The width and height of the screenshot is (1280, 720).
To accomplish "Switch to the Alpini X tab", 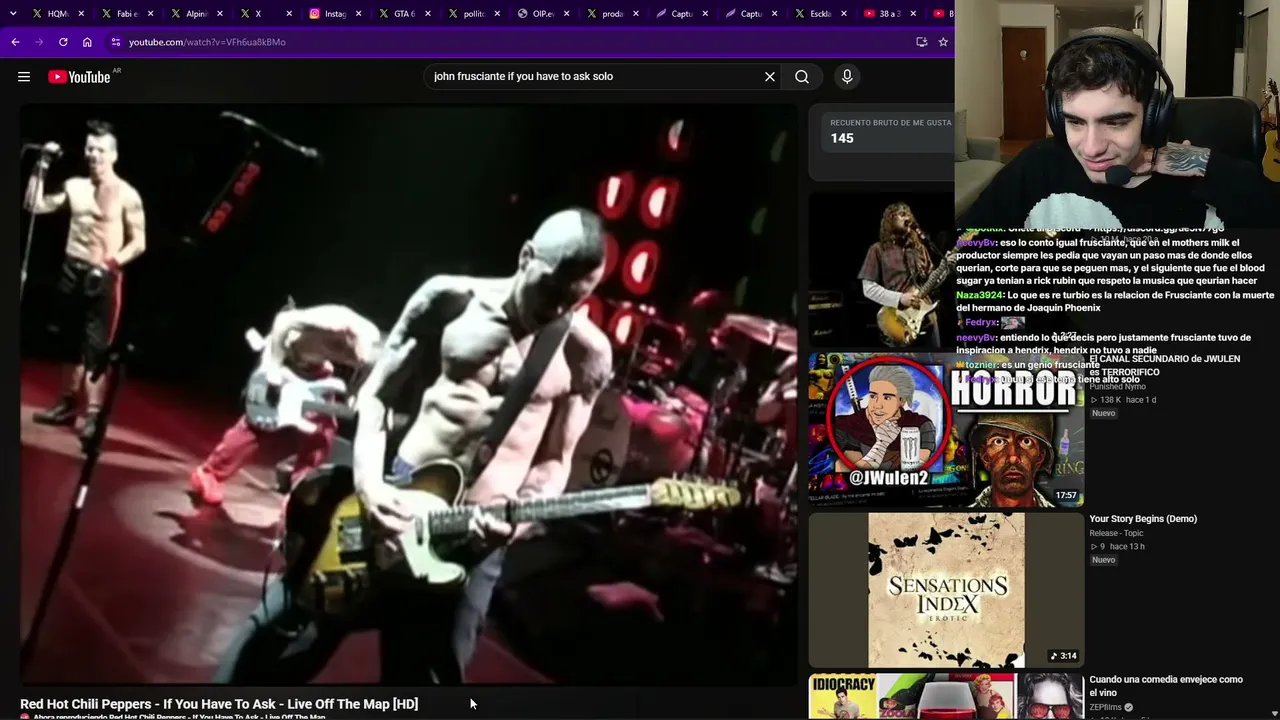I will tap(196, 14).
